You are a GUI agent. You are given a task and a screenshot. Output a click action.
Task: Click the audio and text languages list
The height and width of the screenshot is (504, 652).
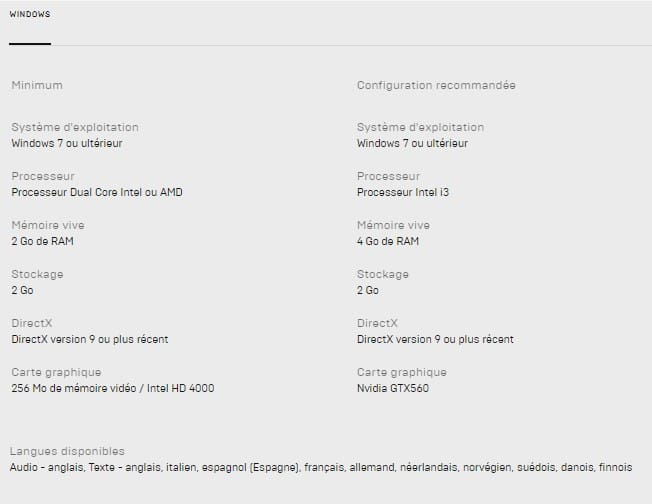(x=321, y=468)
